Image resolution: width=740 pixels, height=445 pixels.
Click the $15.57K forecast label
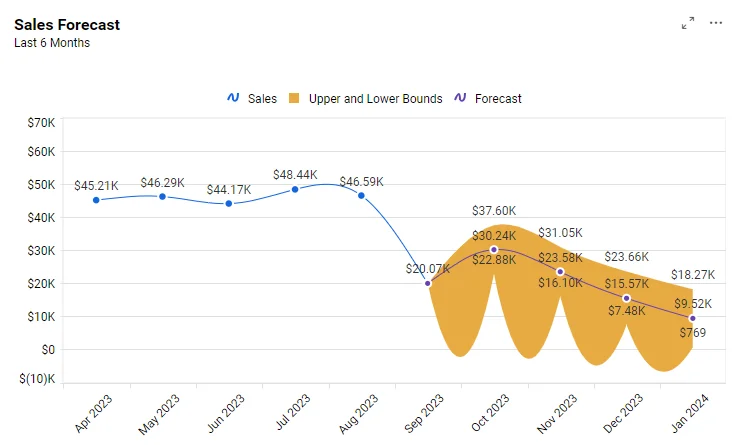click(x=627, y=284)
